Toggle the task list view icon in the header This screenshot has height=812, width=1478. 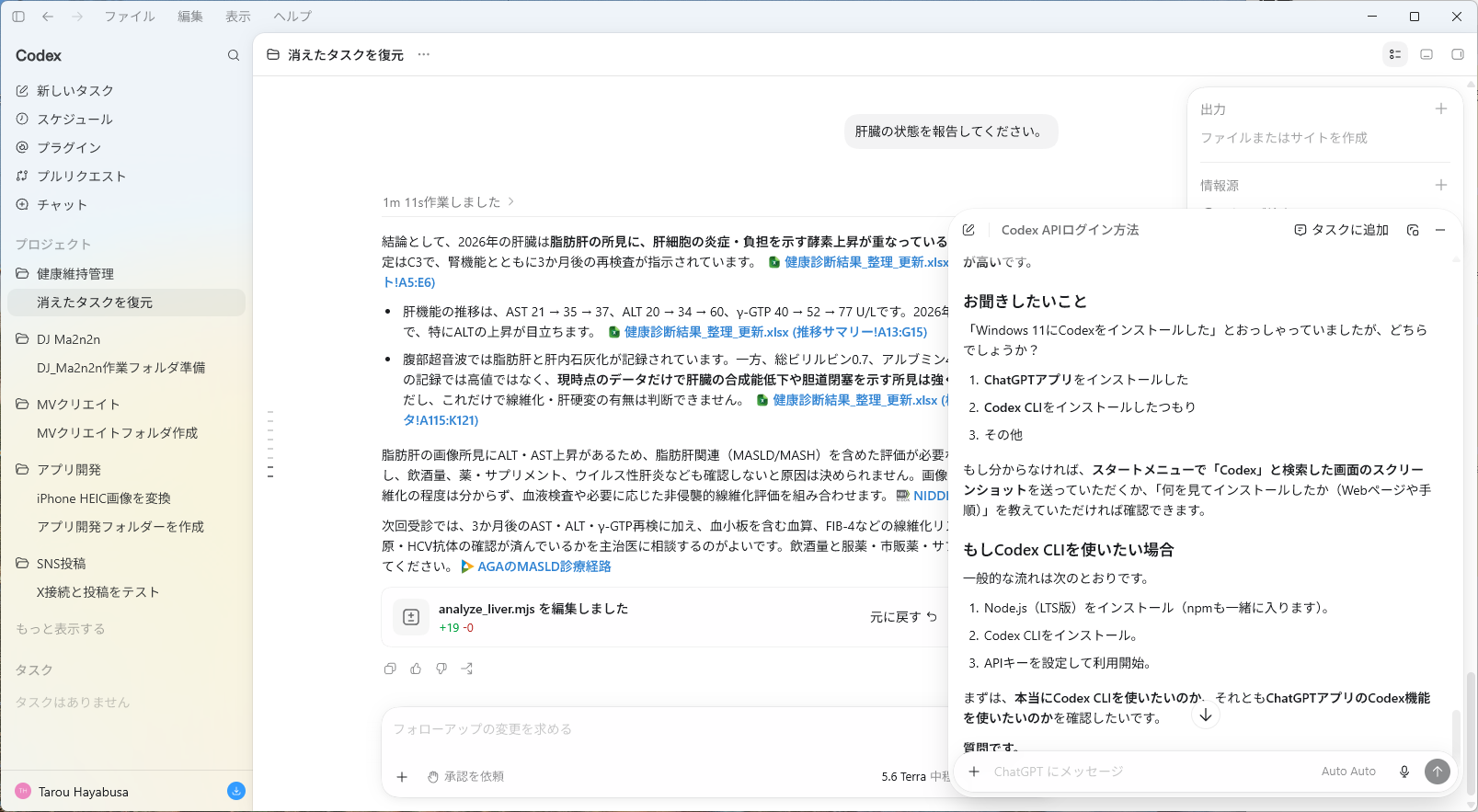pyautogui.click(x=1395, y=54)
